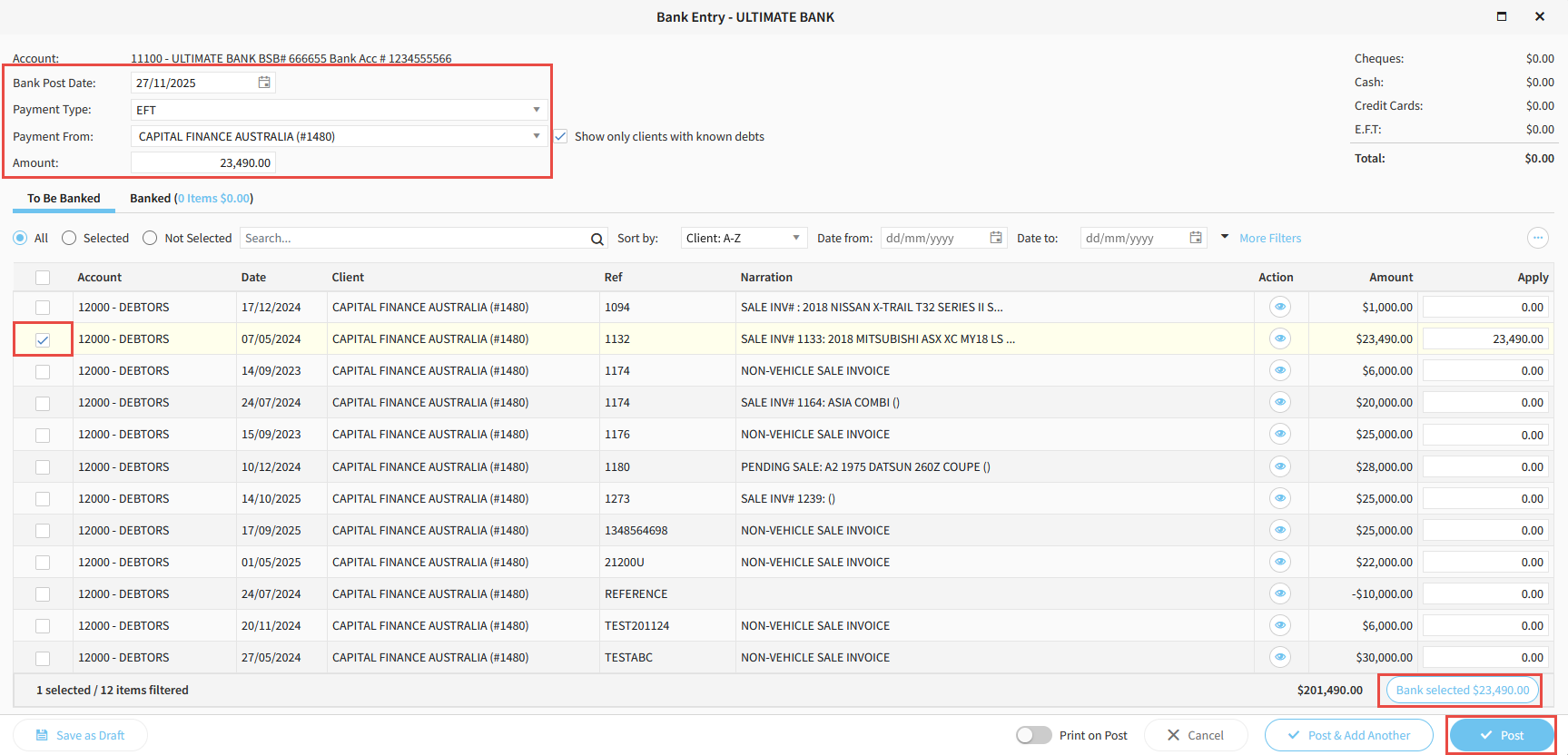
Task: Select the -$10,000.00 amount cell
Action: point(1382,593)
